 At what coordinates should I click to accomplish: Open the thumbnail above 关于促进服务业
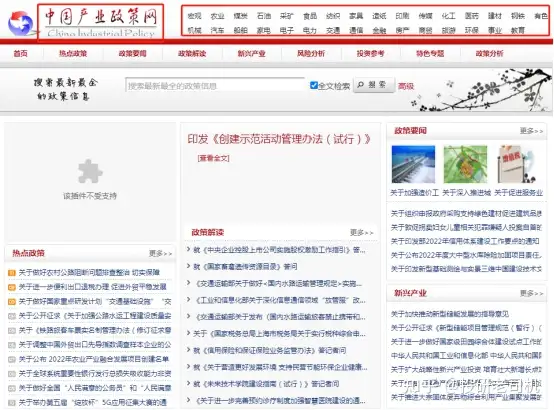pos(517,164)
